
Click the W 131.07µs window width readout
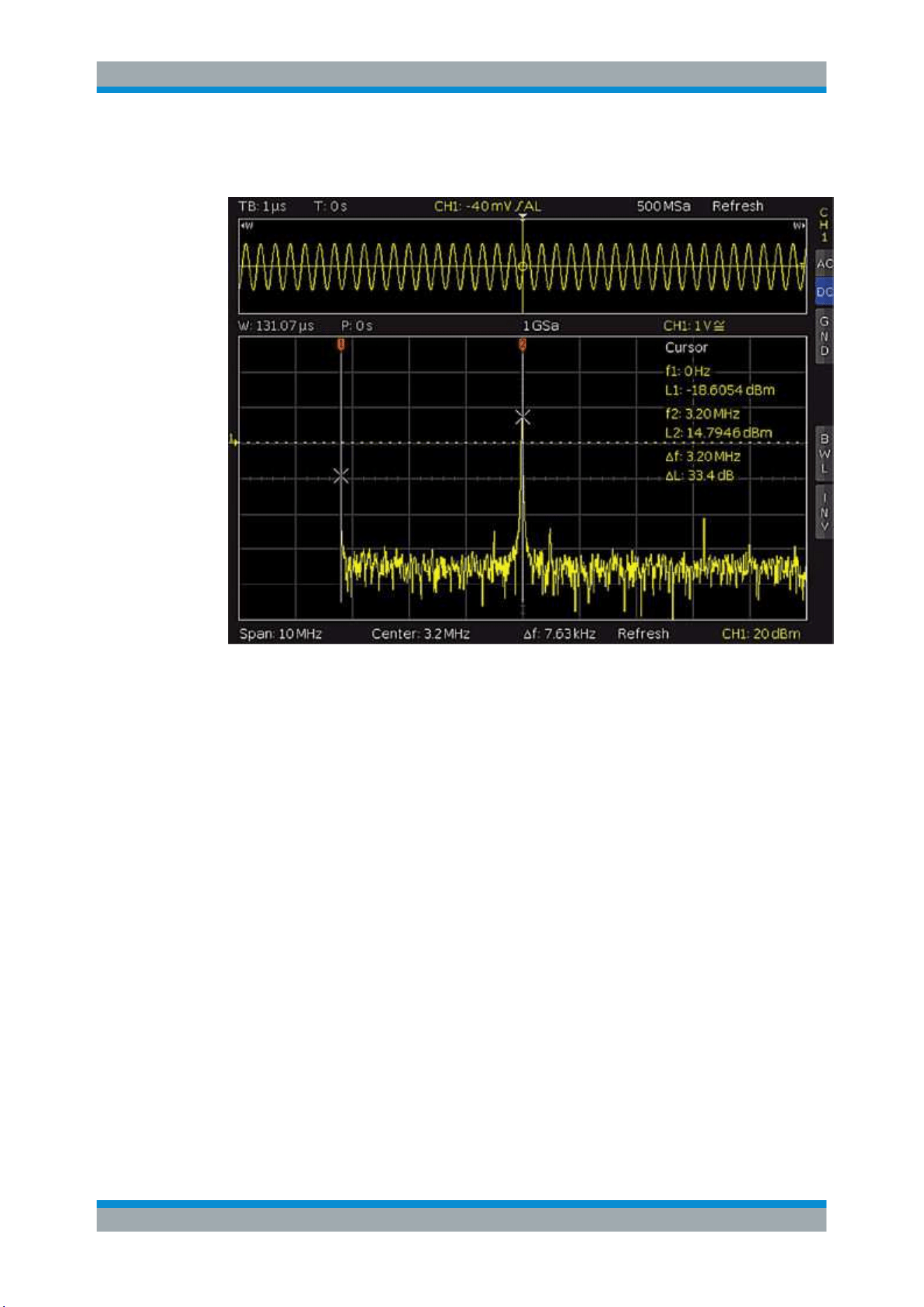276,326
